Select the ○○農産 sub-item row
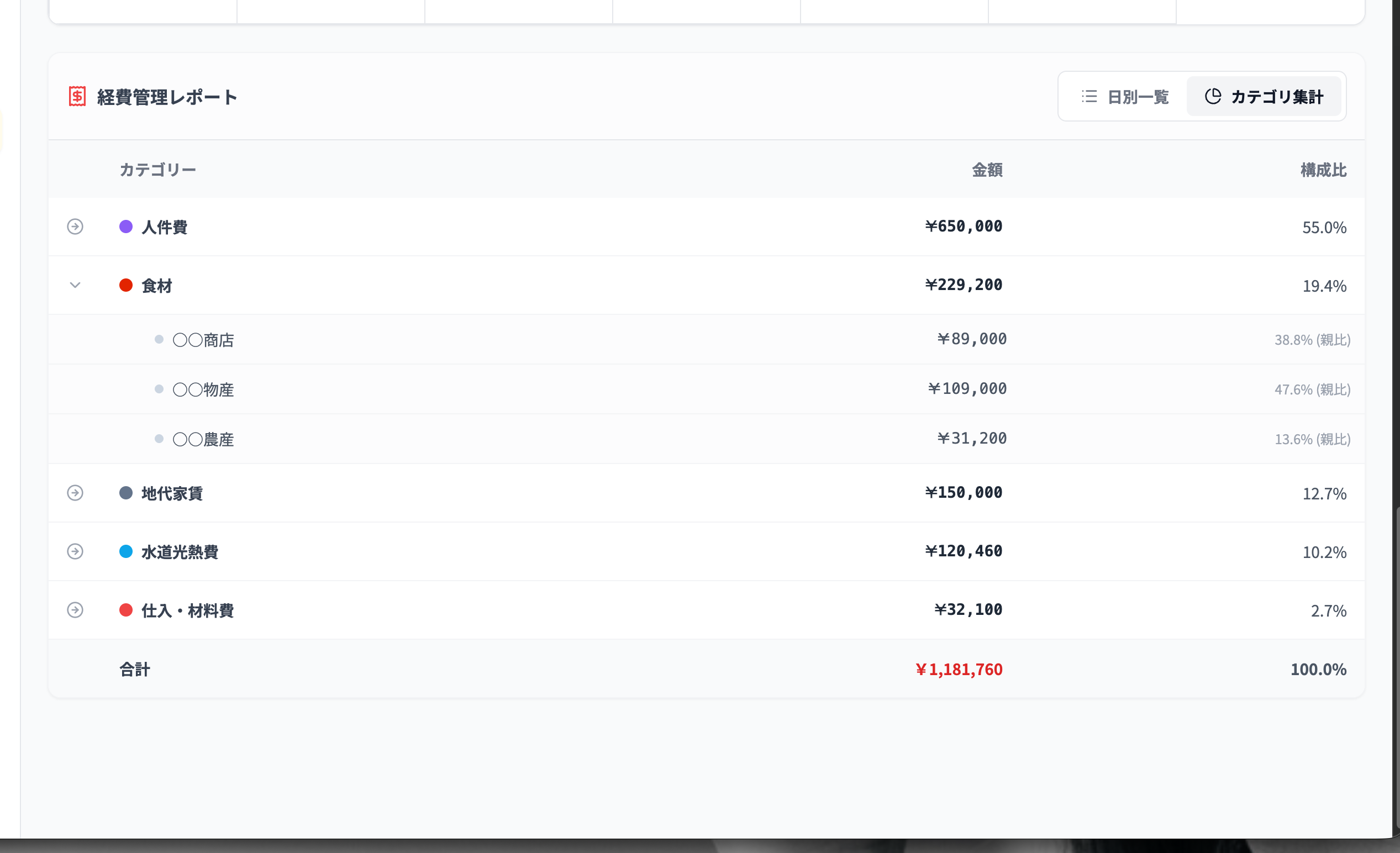1400x853 pixels. tap(706, 439)
